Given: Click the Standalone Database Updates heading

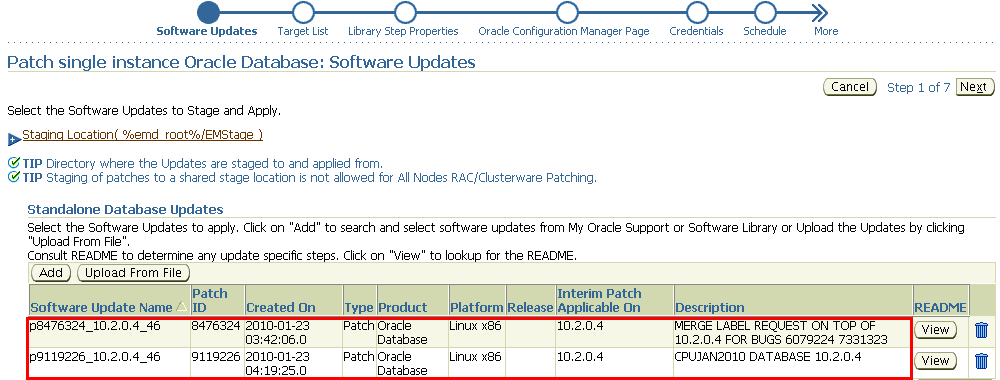Looking at the screenshot, I should 125,209.
